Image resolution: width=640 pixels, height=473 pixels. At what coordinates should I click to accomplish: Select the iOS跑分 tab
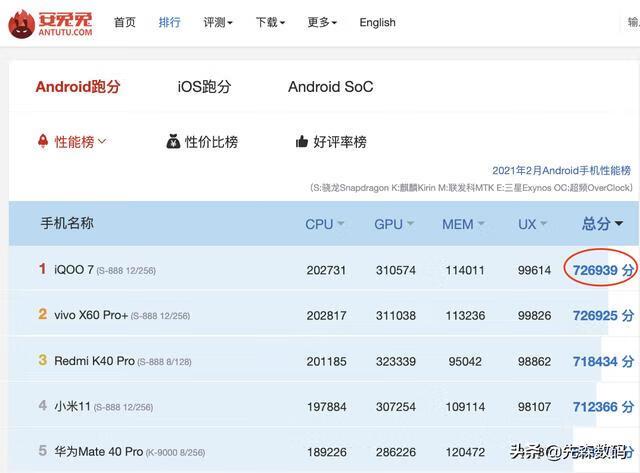coord(204,87)
